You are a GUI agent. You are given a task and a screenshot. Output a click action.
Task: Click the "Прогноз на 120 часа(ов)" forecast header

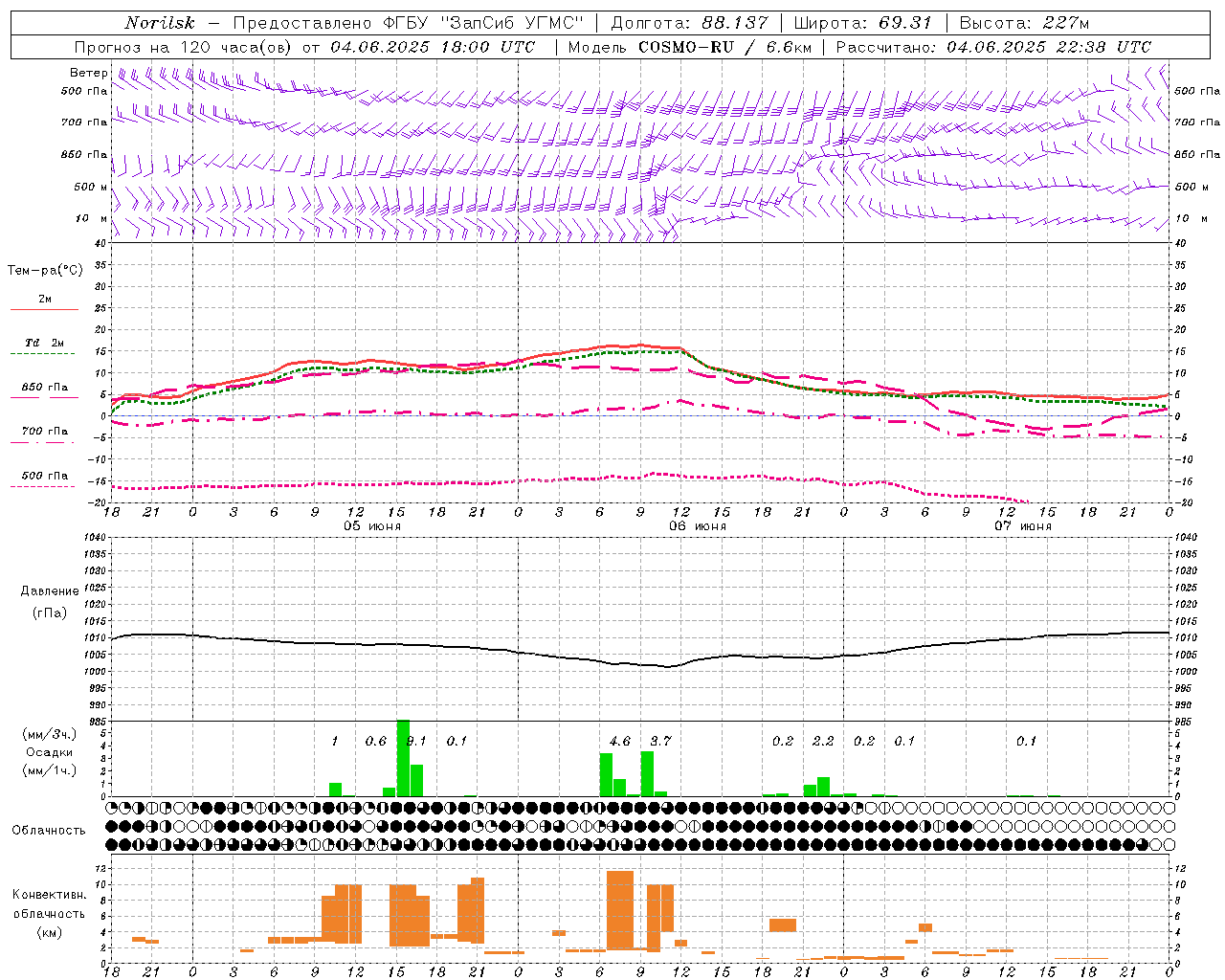point(185,47)
